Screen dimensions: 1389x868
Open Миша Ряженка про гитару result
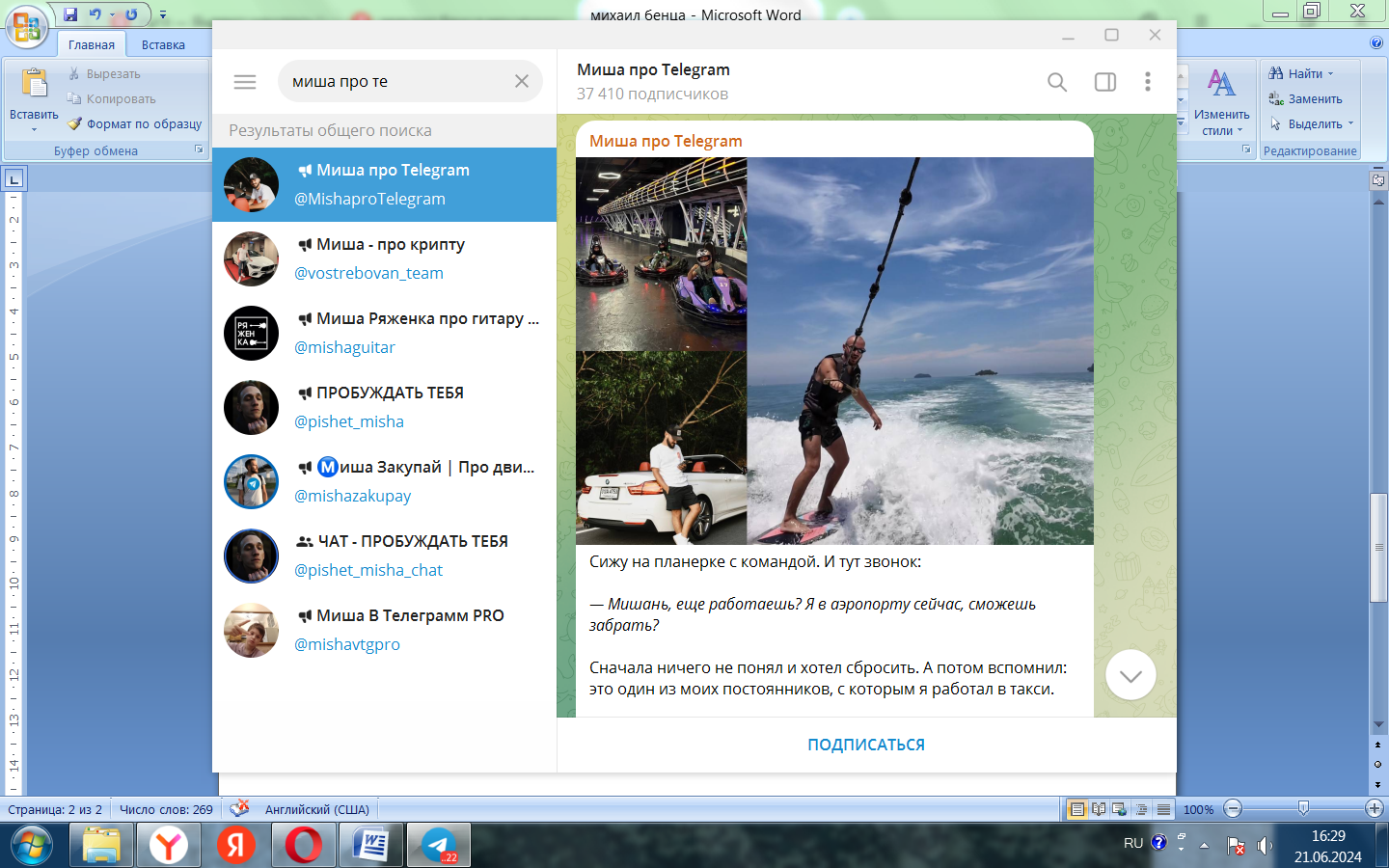[384, 333]
